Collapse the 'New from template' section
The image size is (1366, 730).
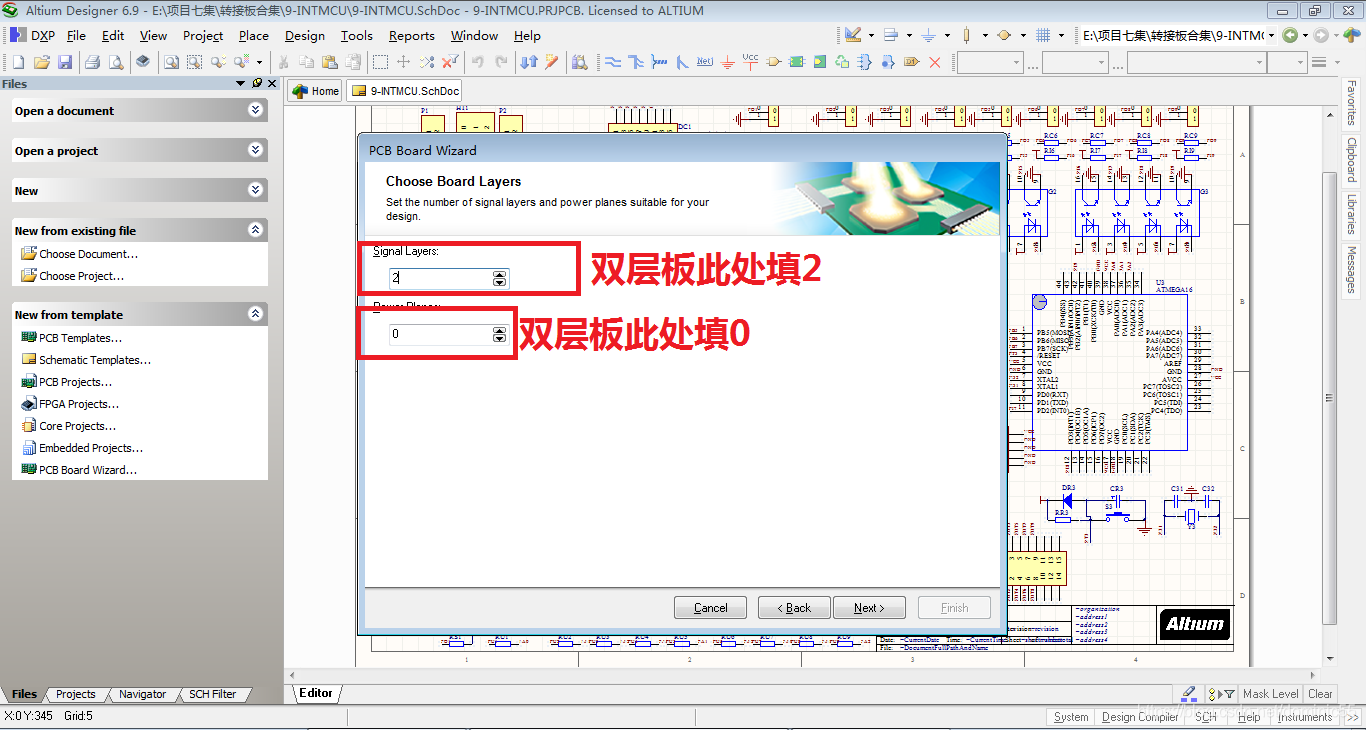[x=256, y=314]
